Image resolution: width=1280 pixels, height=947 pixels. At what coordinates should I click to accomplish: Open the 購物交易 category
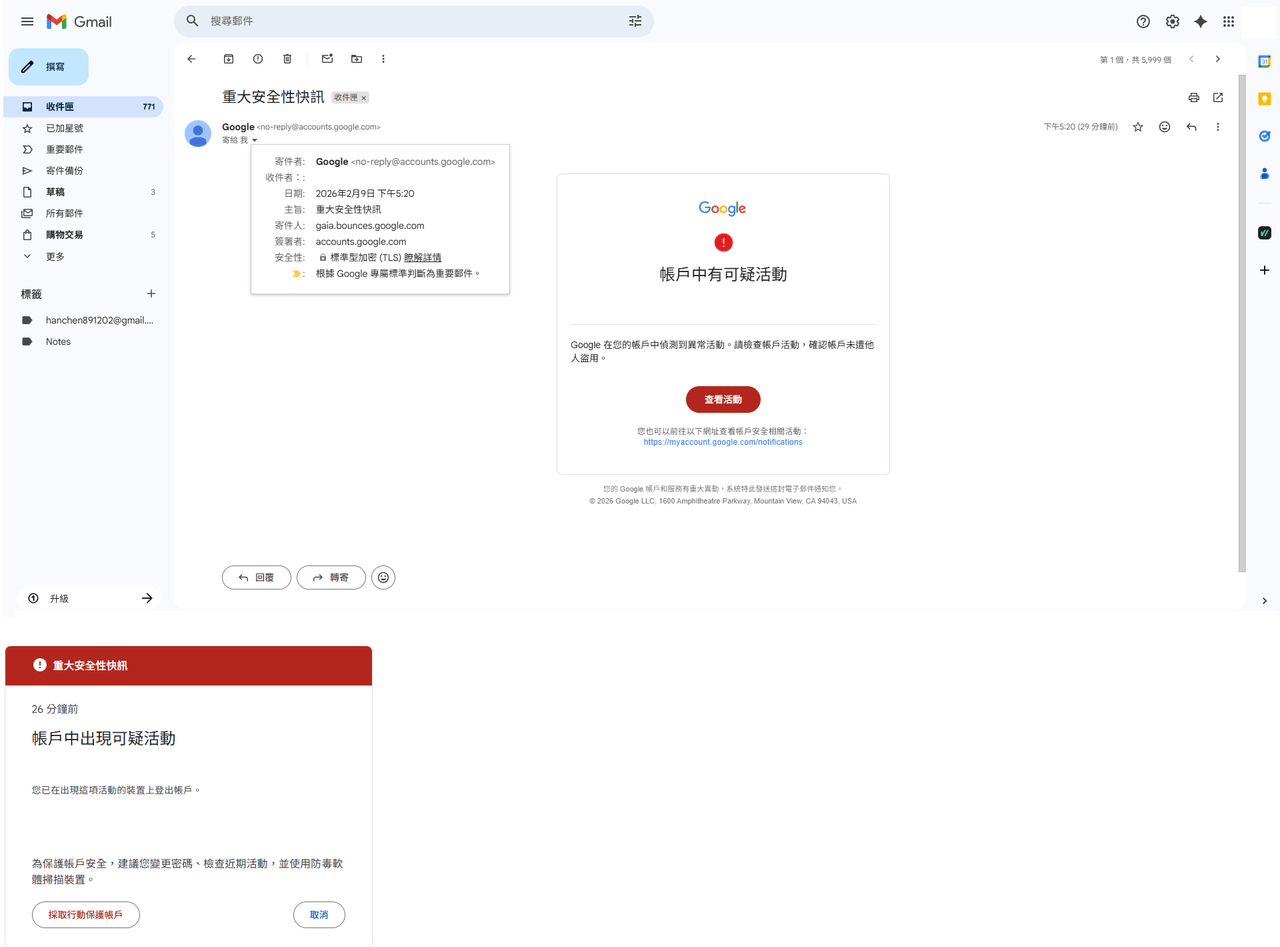coord(83,235)
